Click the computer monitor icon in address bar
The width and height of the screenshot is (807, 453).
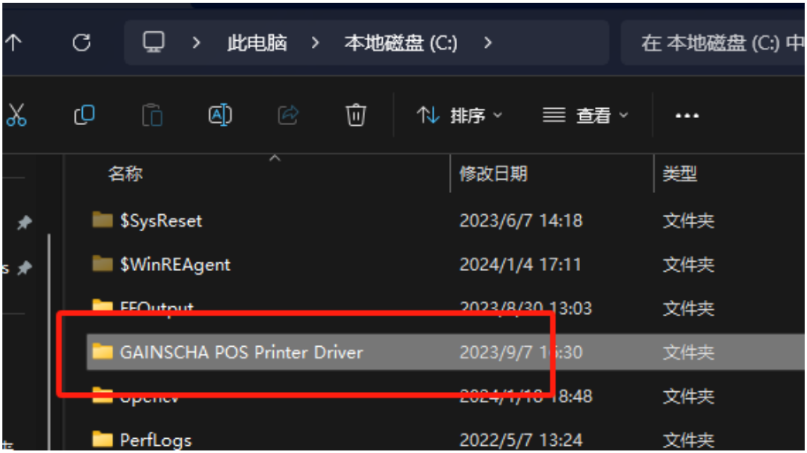153,42
